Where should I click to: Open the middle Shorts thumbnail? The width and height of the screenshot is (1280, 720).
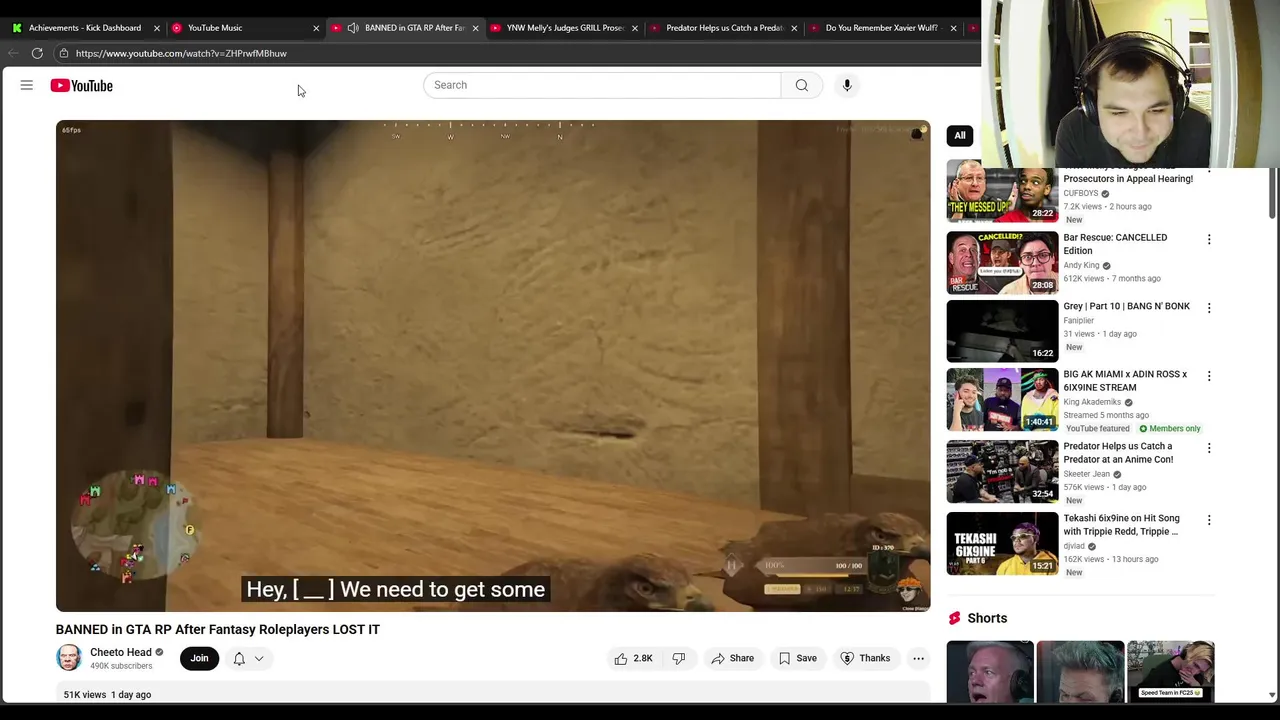coord(1080,672)
